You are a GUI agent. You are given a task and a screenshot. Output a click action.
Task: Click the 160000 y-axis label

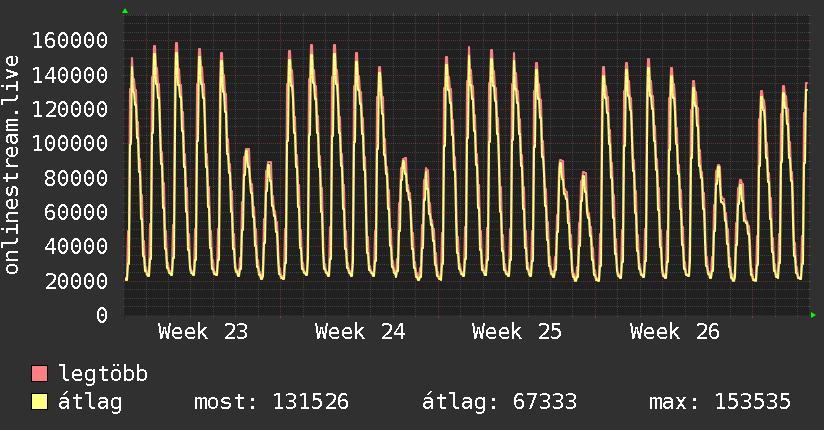pos(70,40)
